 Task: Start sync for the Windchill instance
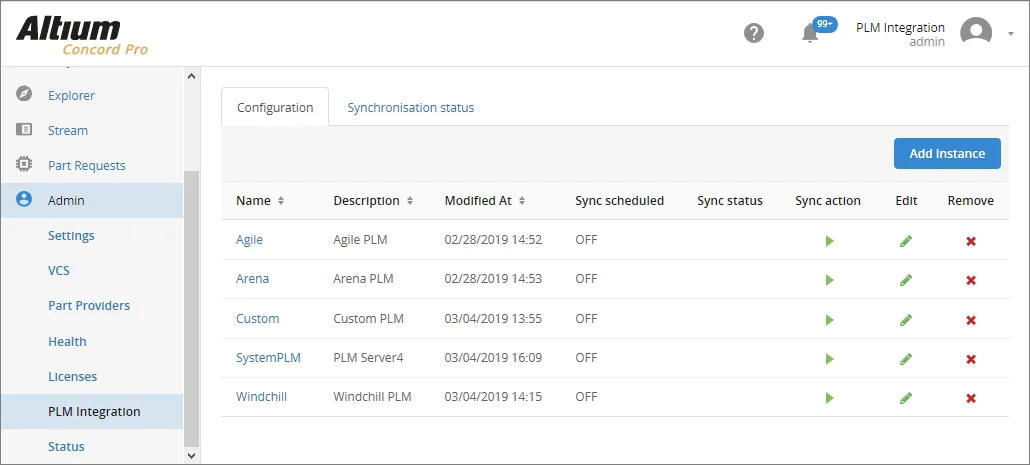829,398
